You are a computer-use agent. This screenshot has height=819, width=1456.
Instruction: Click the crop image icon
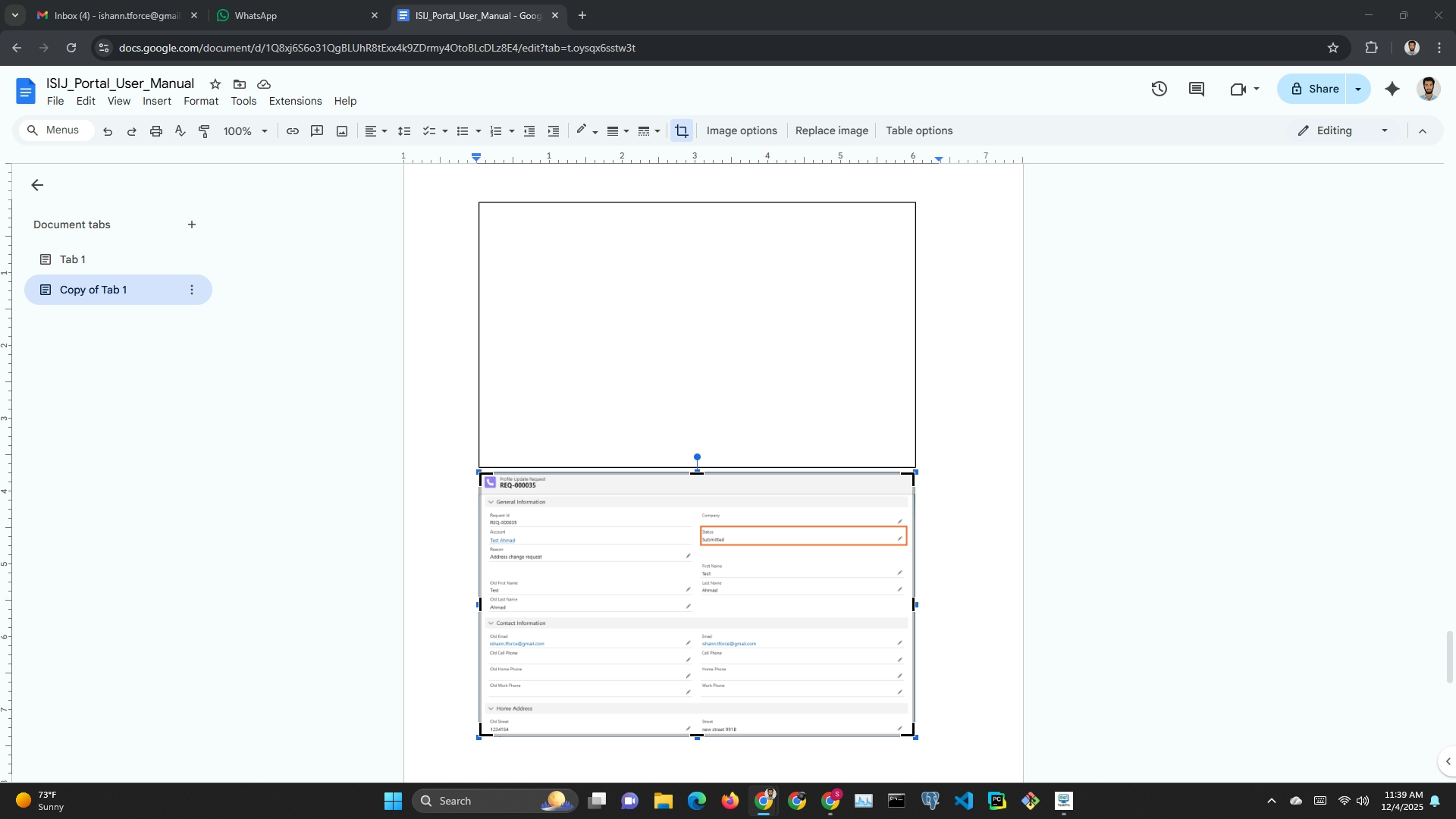681,130
